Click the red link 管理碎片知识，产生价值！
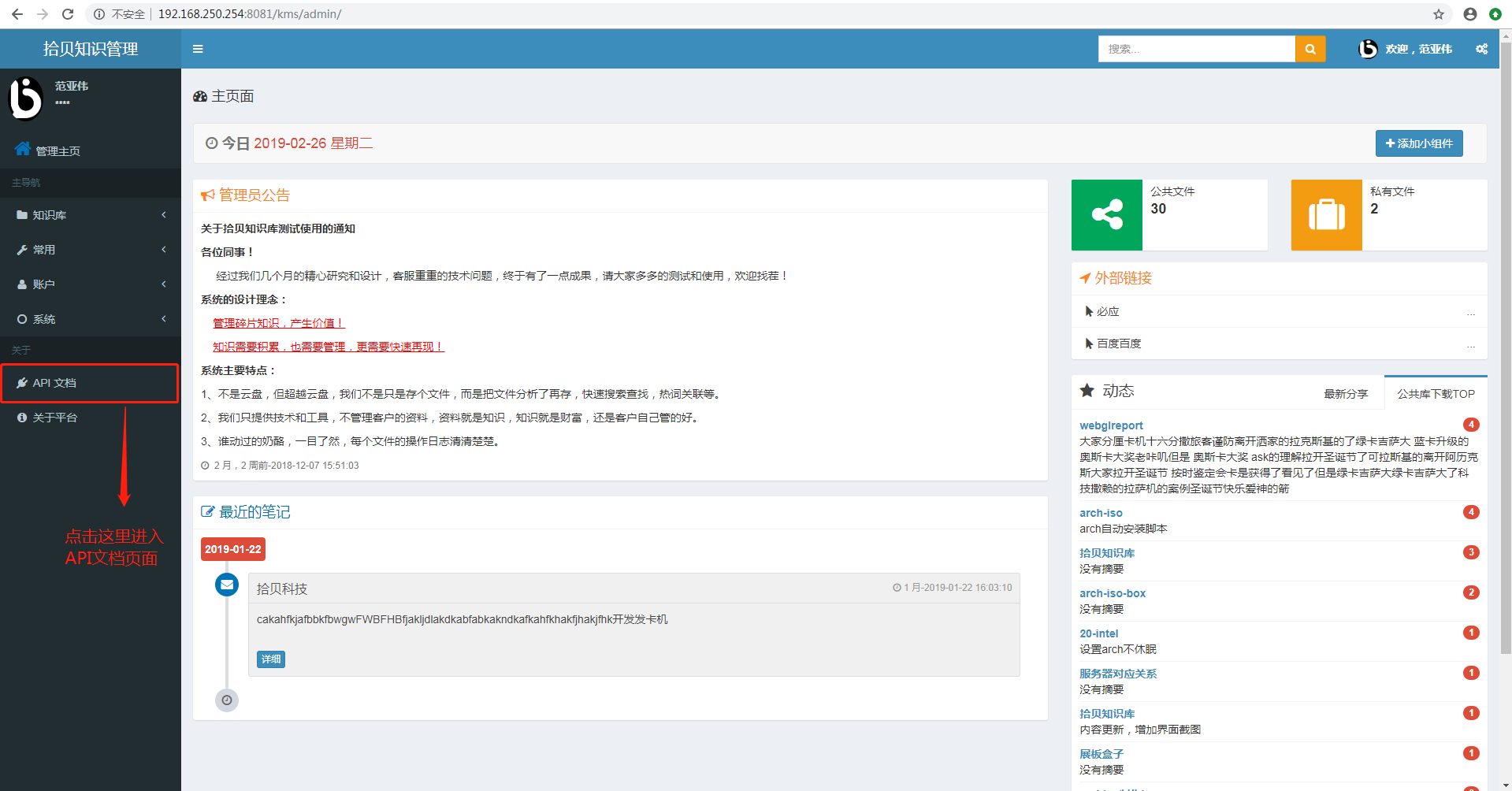This screenshot has width=1512, height=791. [279, 323]
